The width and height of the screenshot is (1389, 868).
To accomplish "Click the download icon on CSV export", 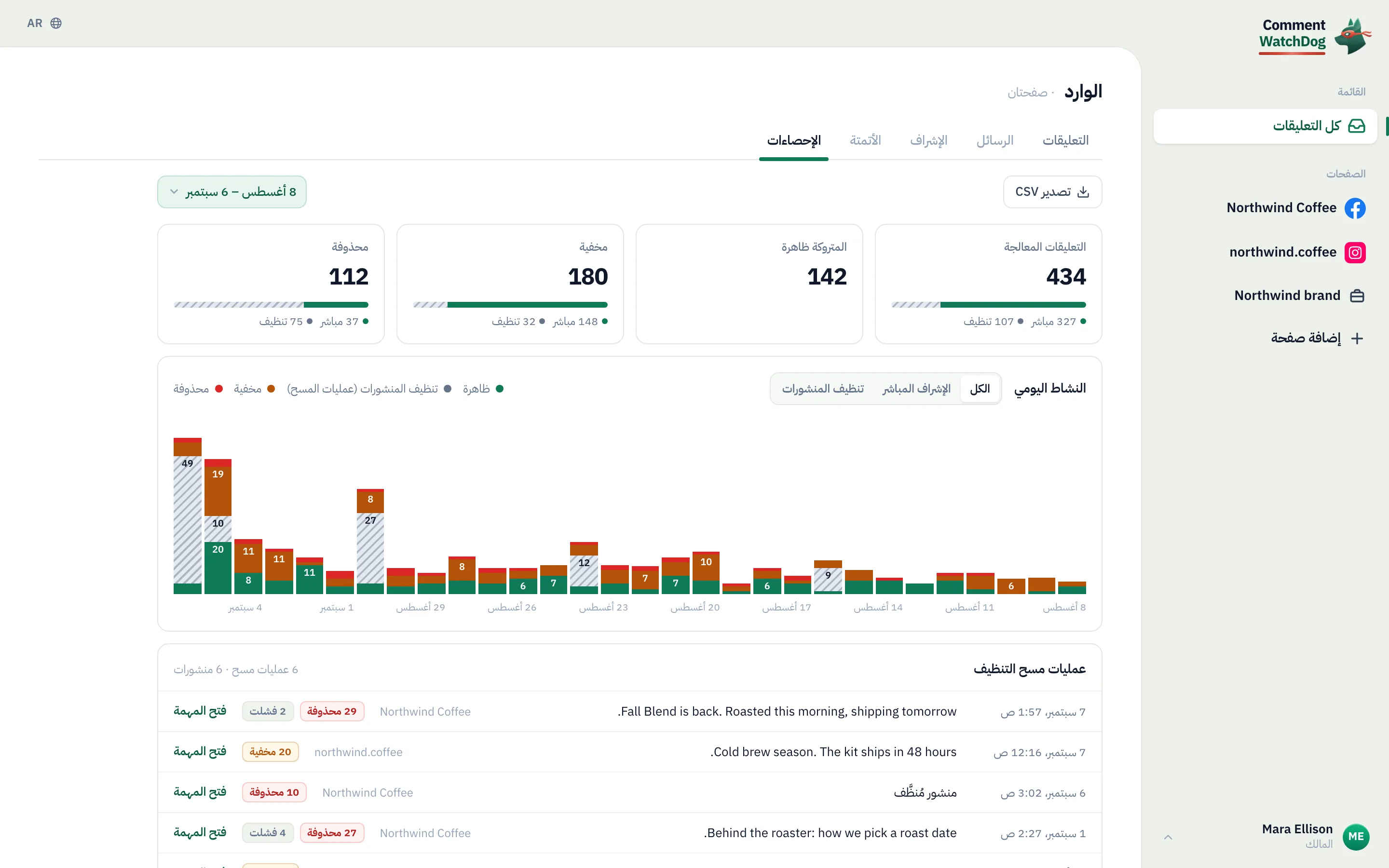I will pyautogui.click(x=1083, y=192).
